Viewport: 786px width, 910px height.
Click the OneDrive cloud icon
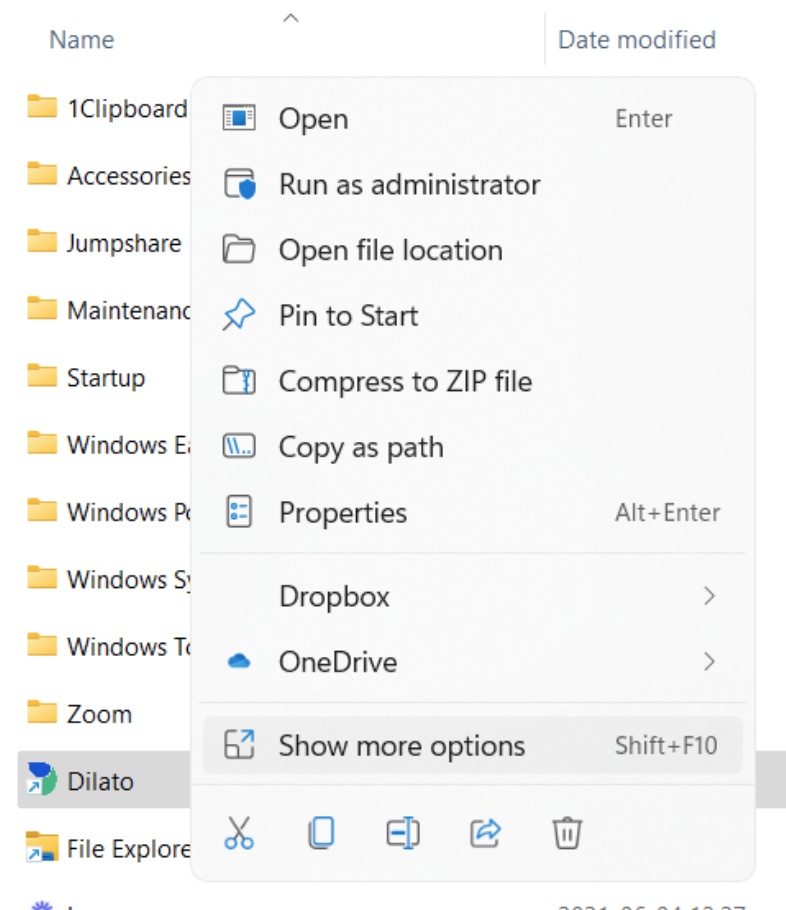pyautogui.click(x=237, y=661)
